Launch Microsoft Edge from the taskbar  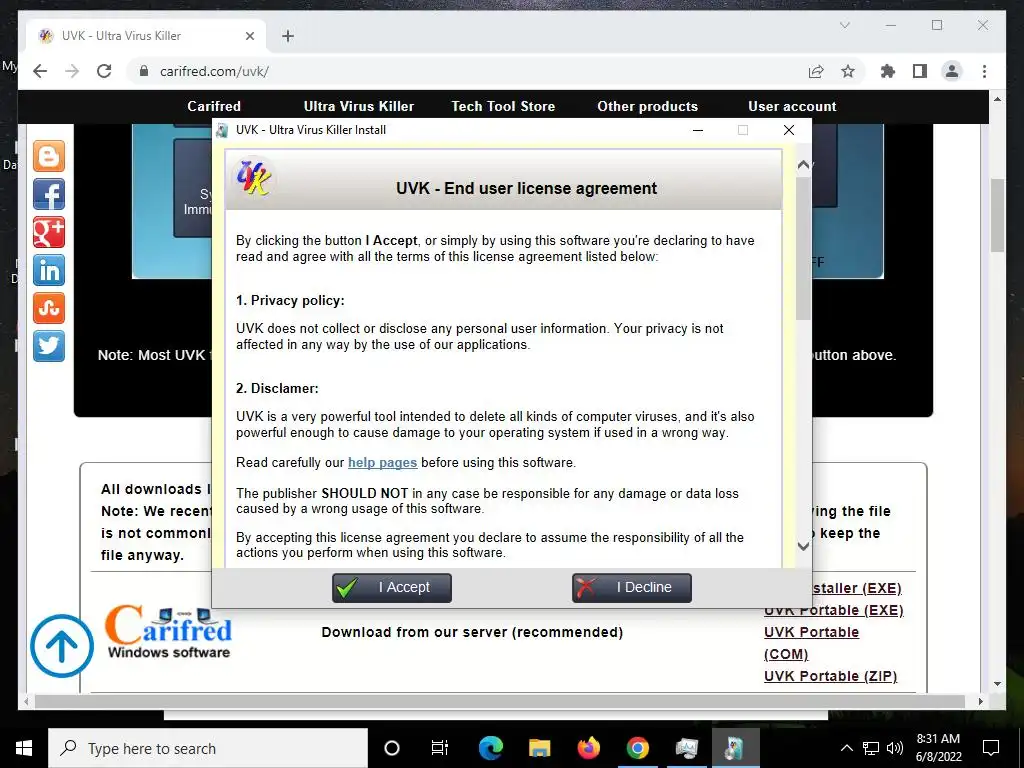pyautogui.click(x=490, y=748)
